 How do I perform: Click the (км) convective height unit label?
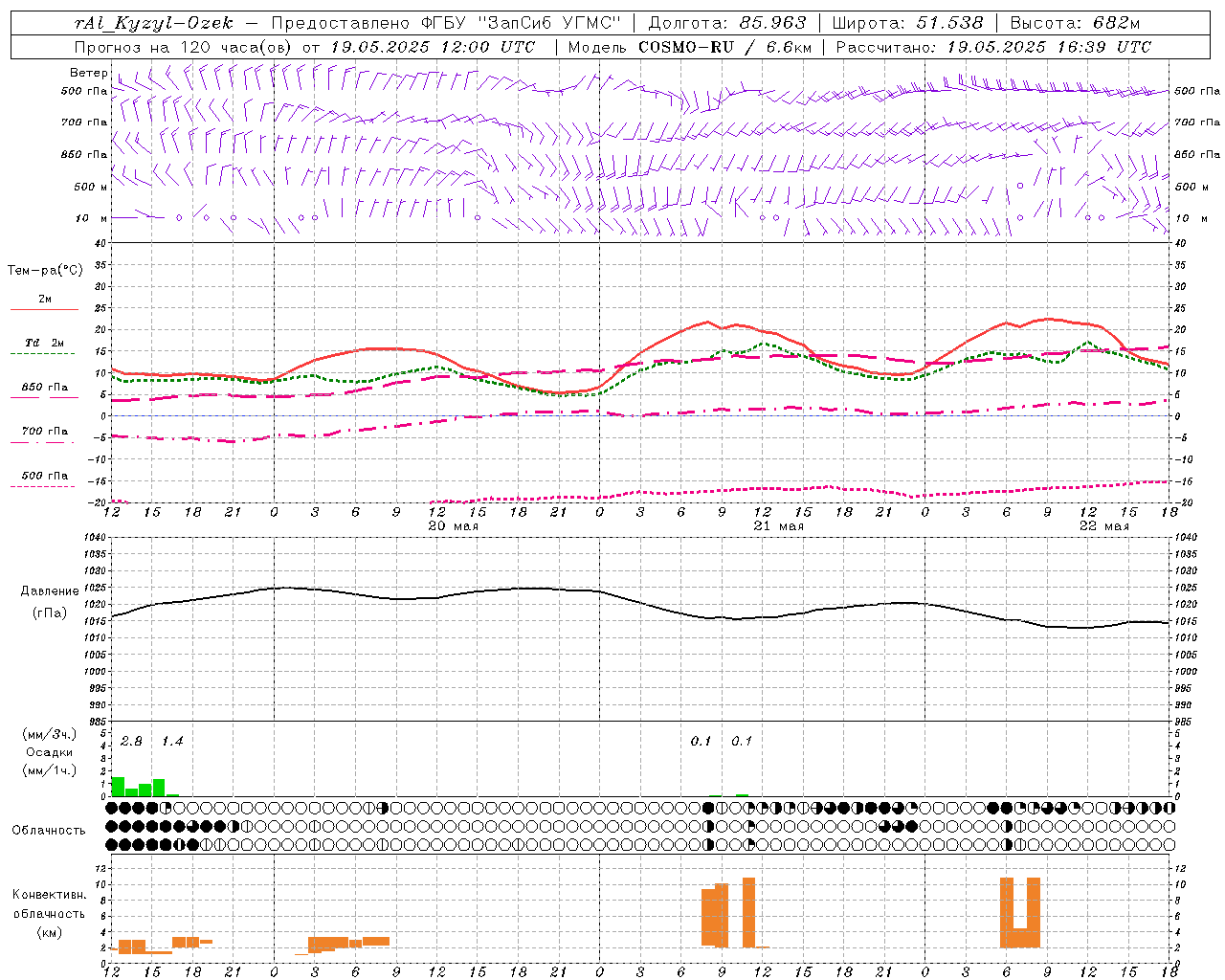pyautogui.click(x=49, y=932)
